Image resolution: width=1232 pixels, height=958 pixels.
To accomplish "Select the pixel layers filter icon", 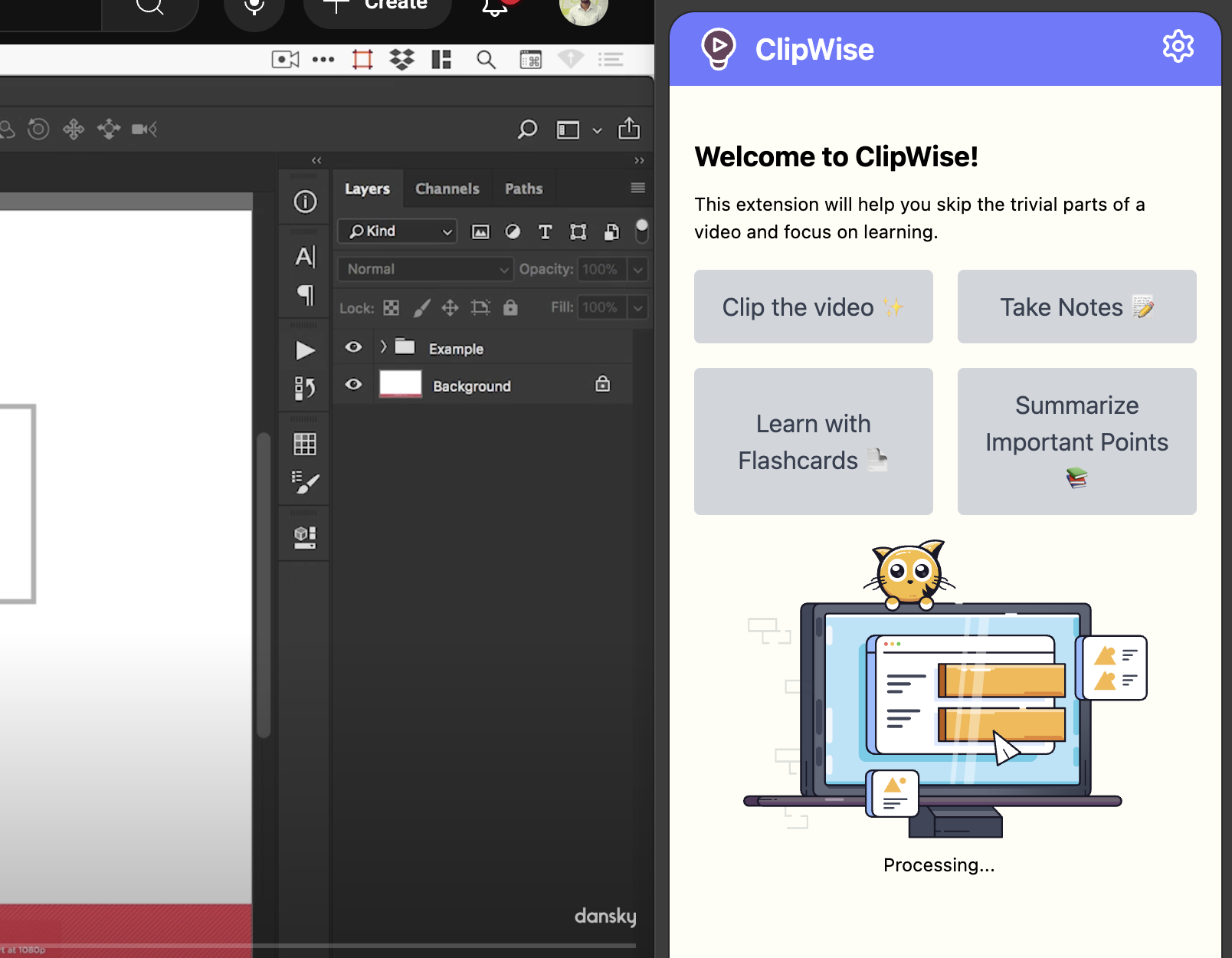I will [x=480, y=232].
